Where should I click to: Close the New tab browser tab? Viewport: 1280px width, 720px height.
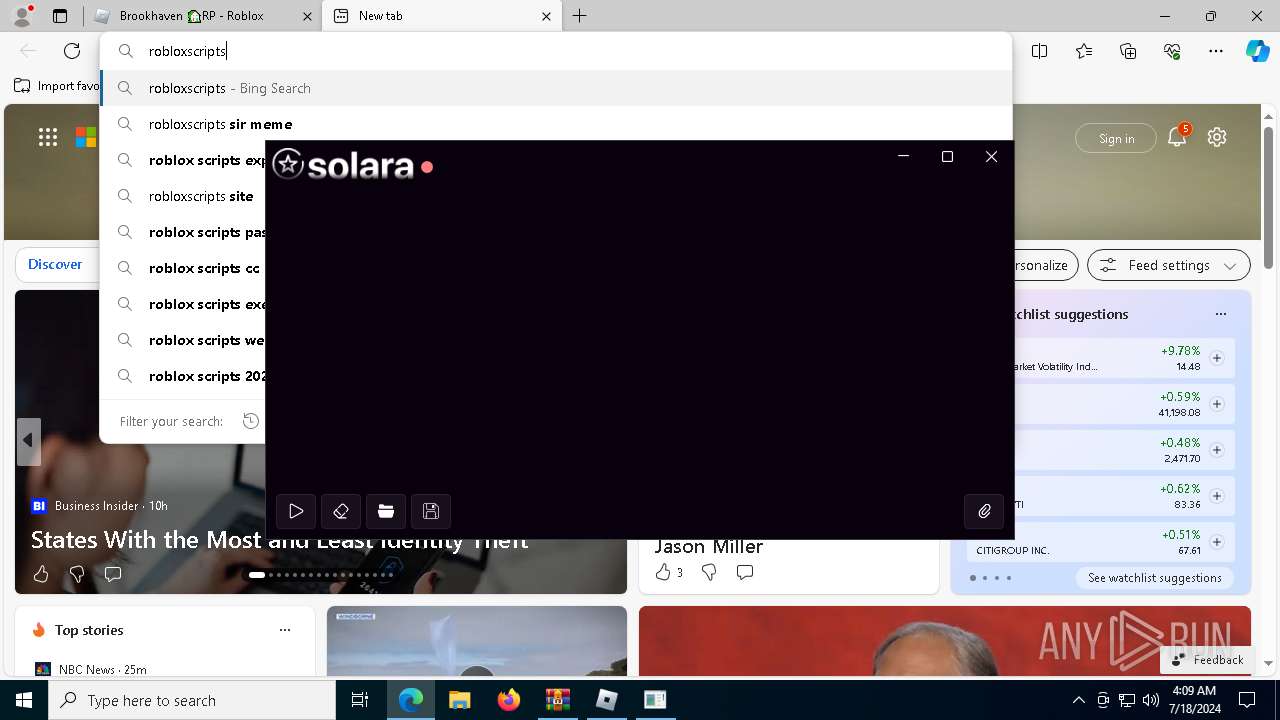pos(546,16)
